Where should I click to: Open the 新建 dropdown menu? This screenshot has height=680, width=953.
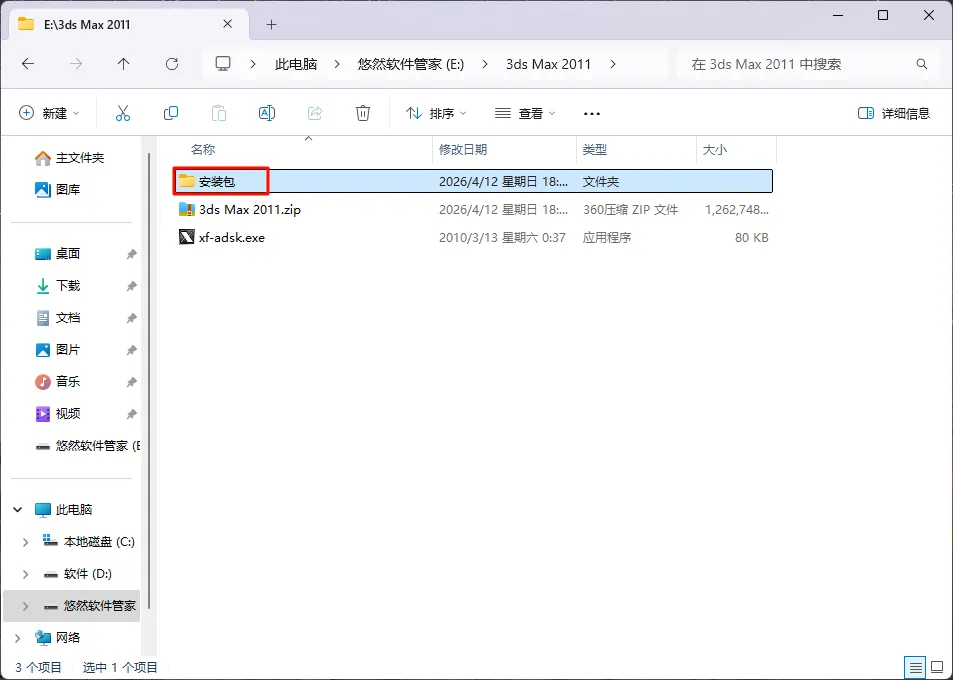coord(49,113)
